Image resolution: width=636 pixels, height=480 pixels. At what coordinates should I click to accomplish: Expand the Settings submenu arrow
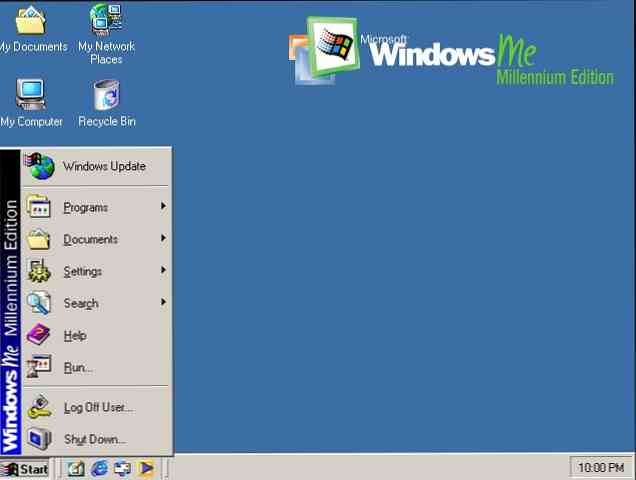click(x=162, y=271)
